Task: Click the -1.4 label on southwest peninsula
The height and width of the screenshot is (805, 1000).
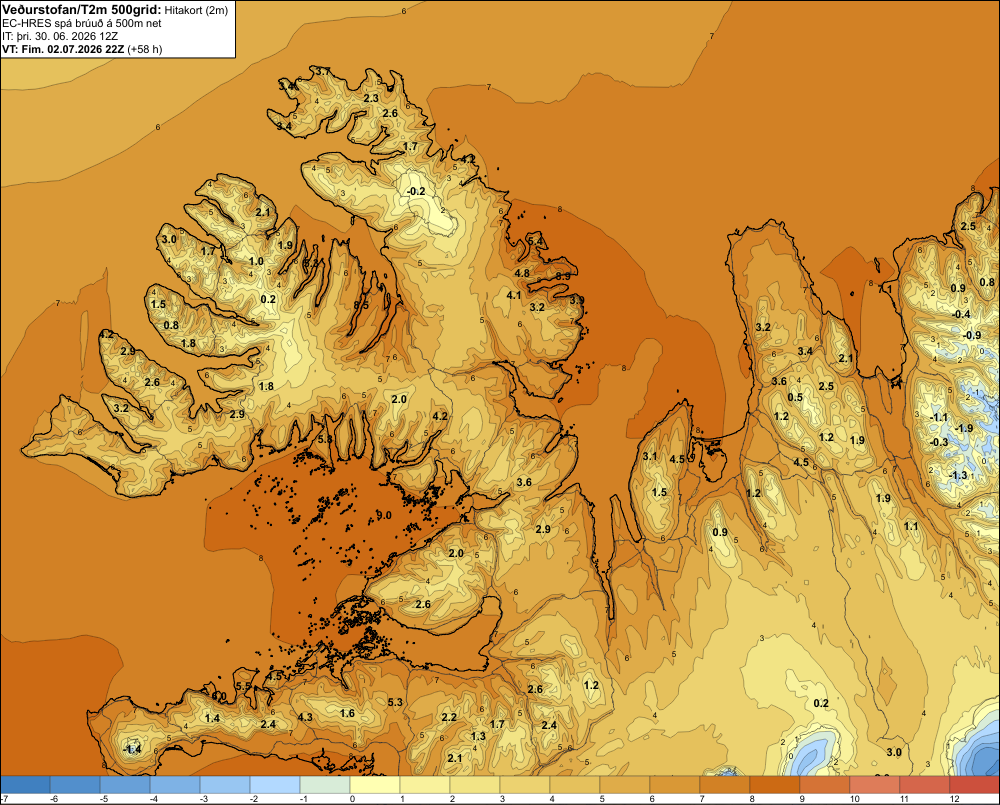Action: tap(132, 749)
